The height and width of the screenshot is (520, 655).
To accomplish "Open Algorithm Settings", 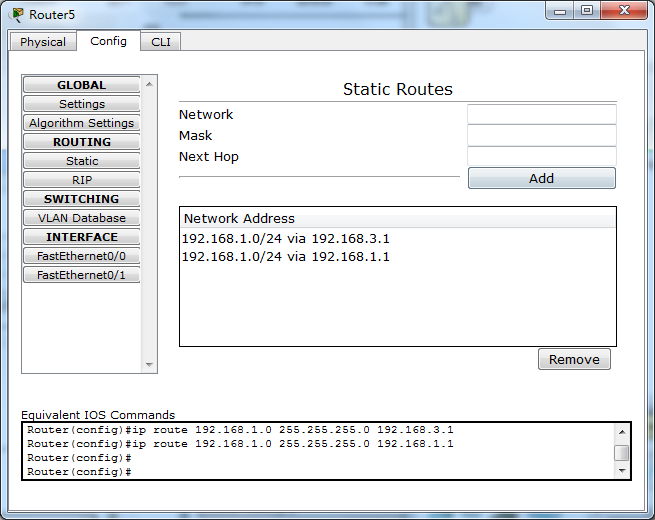I will click(x=81, y=123).
